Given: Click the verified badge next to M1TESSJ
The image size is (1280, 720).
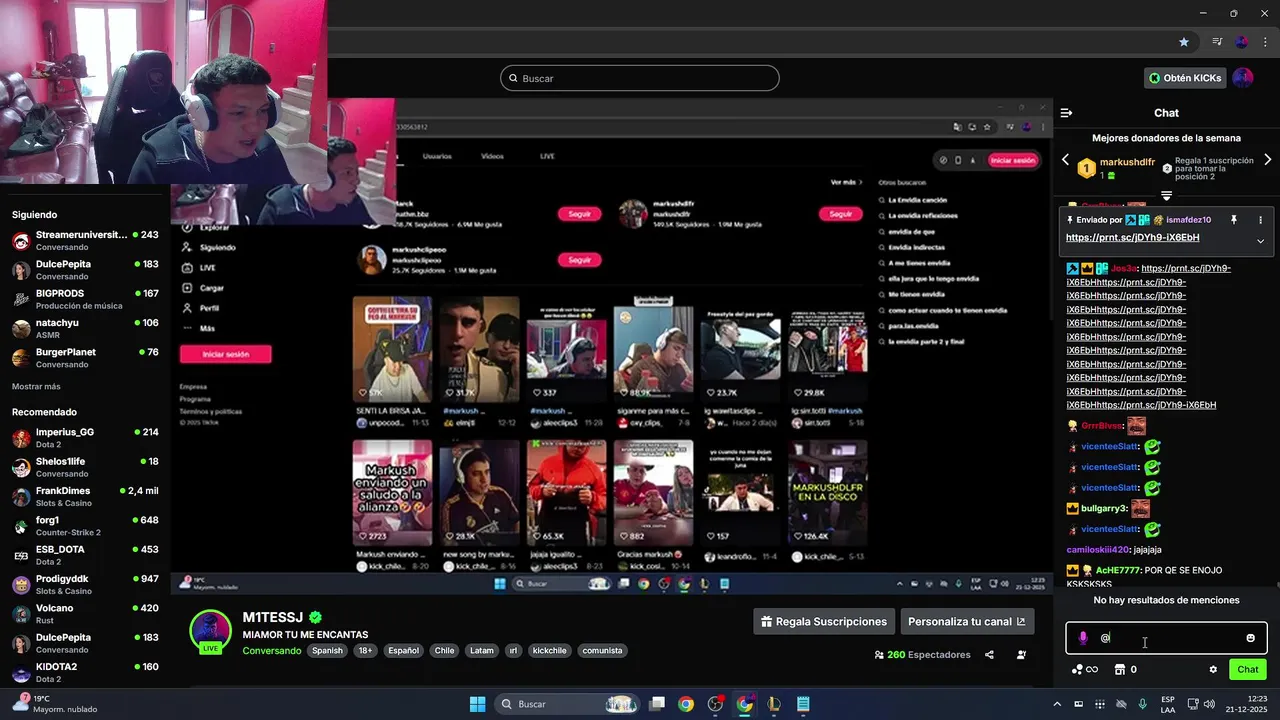Looking at the screenshot, I should click(315, 617).
